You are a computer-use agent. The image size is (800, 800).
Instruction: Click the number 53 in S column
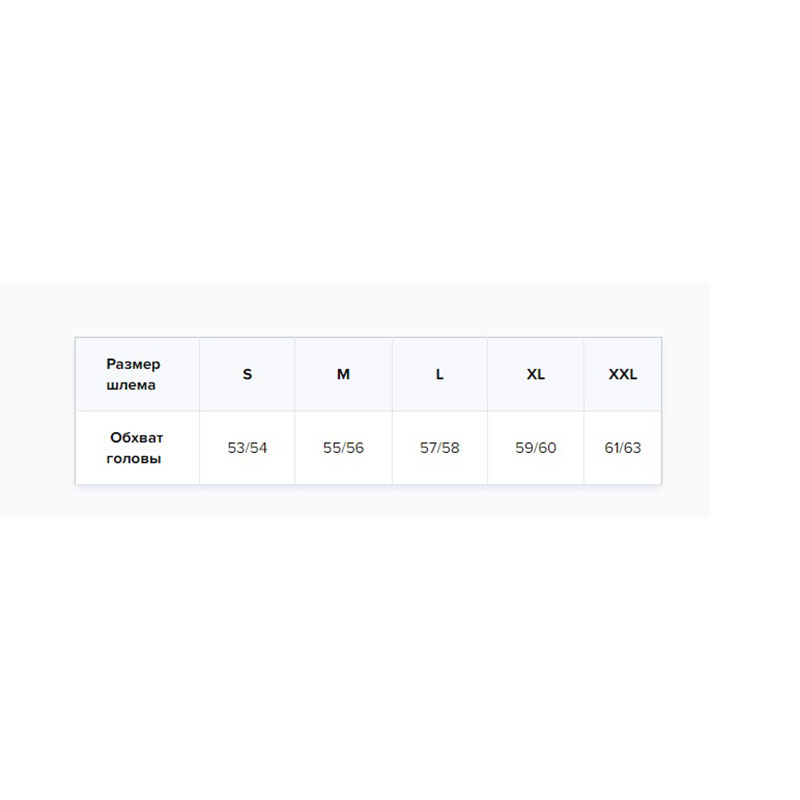236,448
